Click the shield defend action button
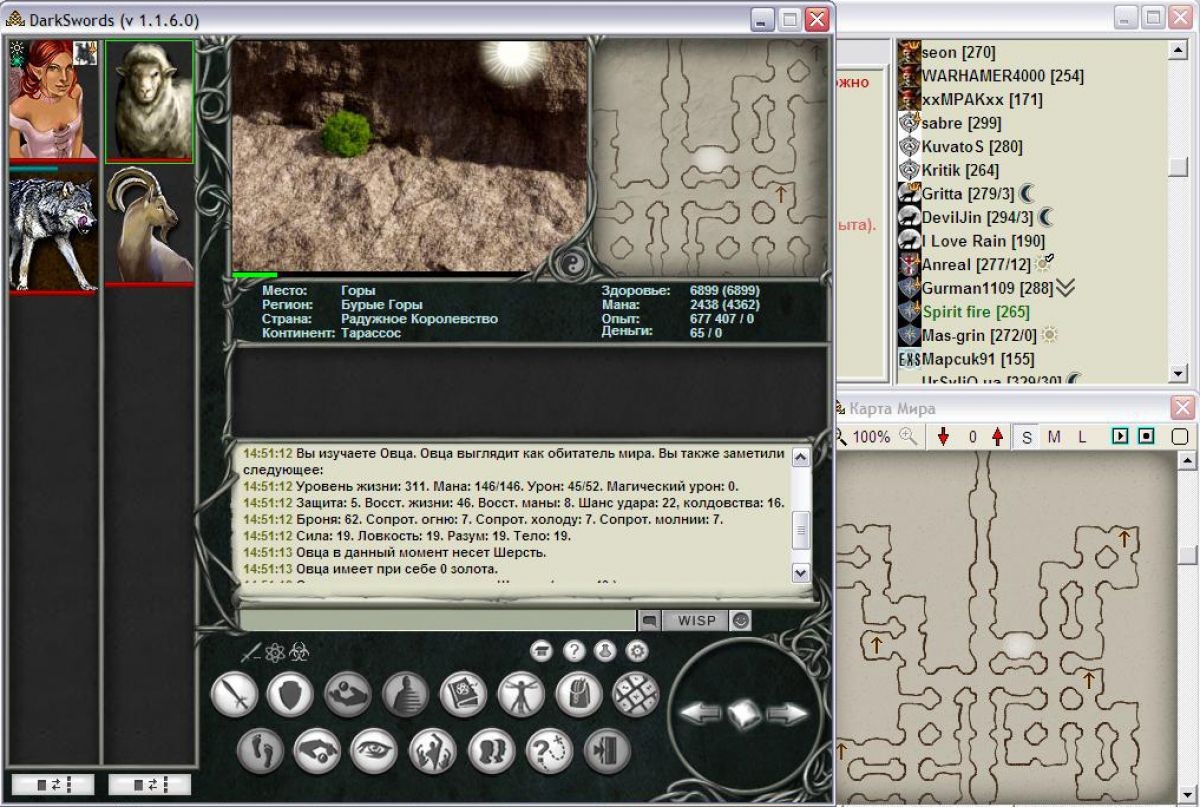Viewport: 1200px width, 807px height. coord(291,693)
